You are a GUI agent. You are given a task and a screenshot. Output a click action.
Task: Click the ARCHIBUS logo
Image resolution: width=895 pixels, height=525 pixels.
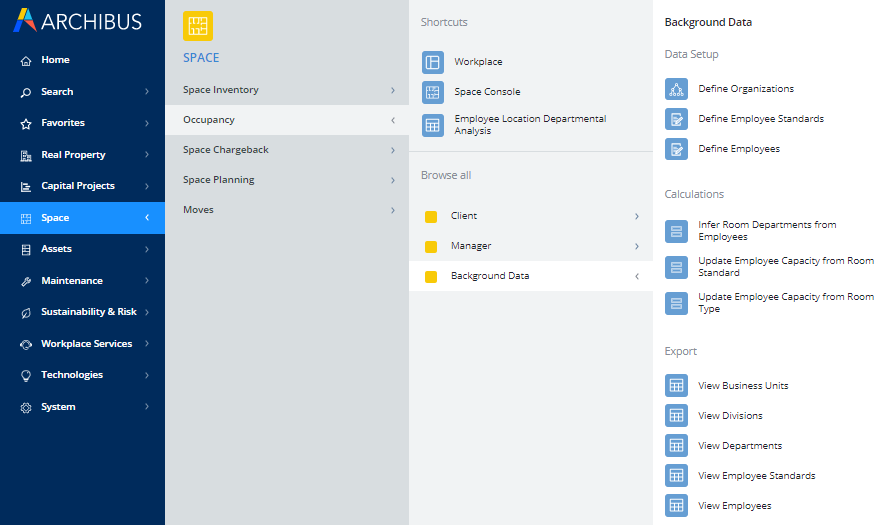point(78,21)
